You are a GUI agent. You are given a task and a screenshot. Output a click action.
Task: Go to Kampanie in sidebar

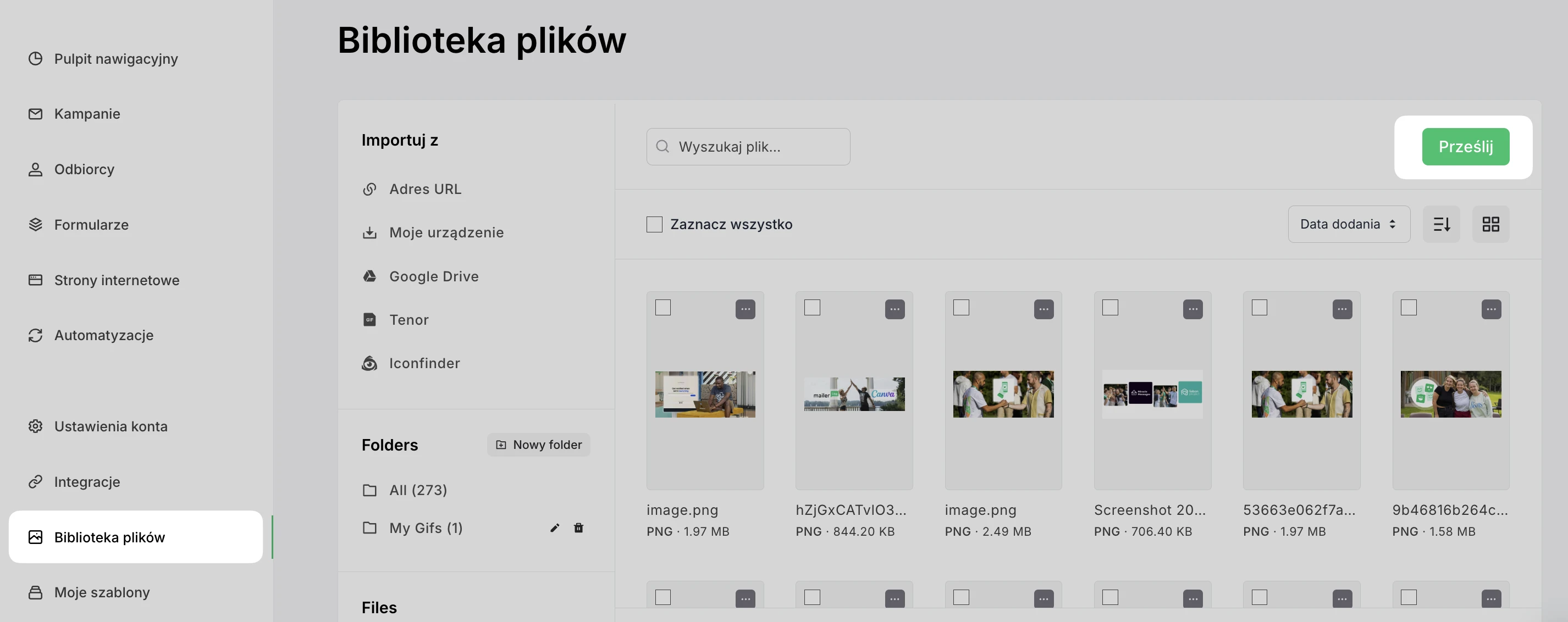87,114
